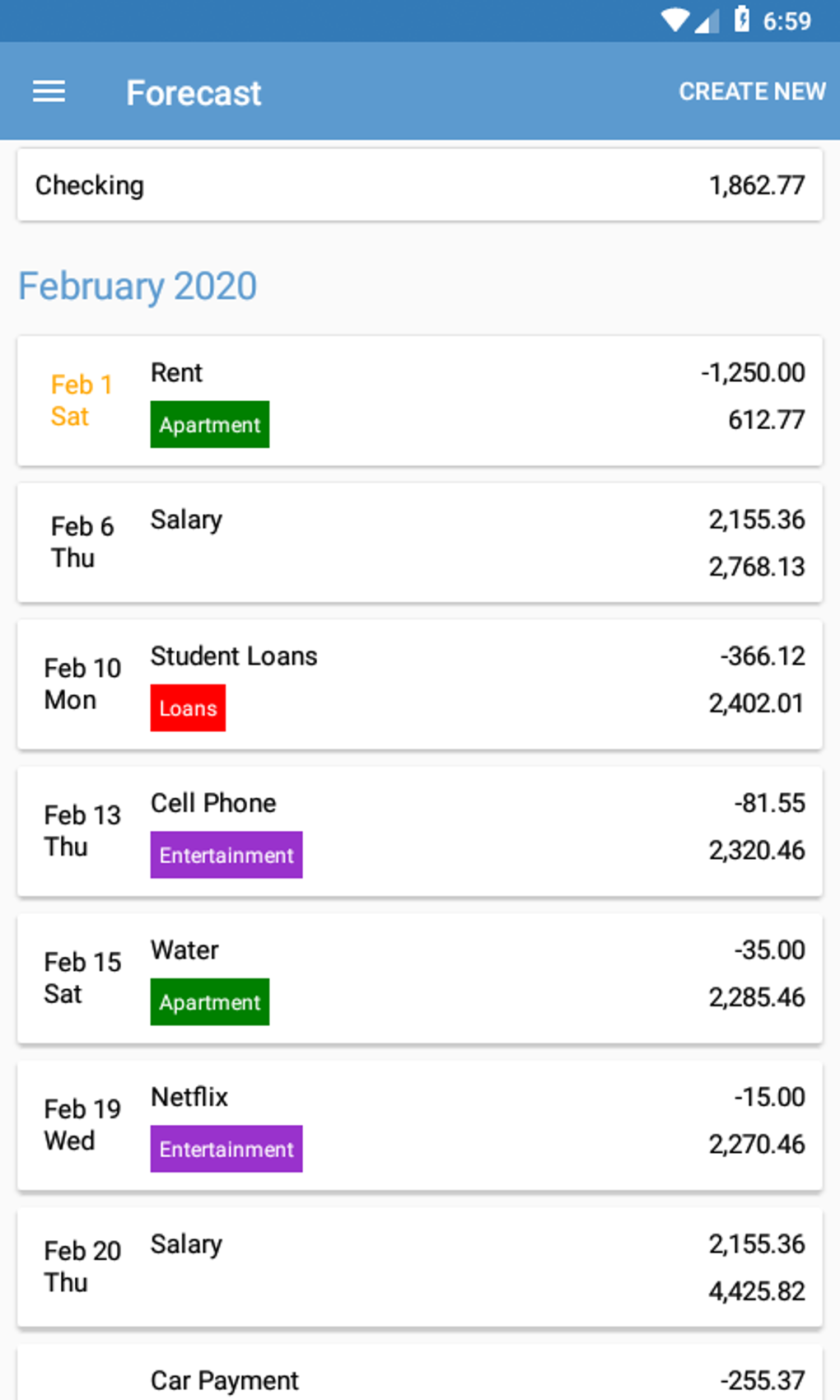Tap the cellular signal icon
Screen dimensions: 840x1400
point(707,21)
